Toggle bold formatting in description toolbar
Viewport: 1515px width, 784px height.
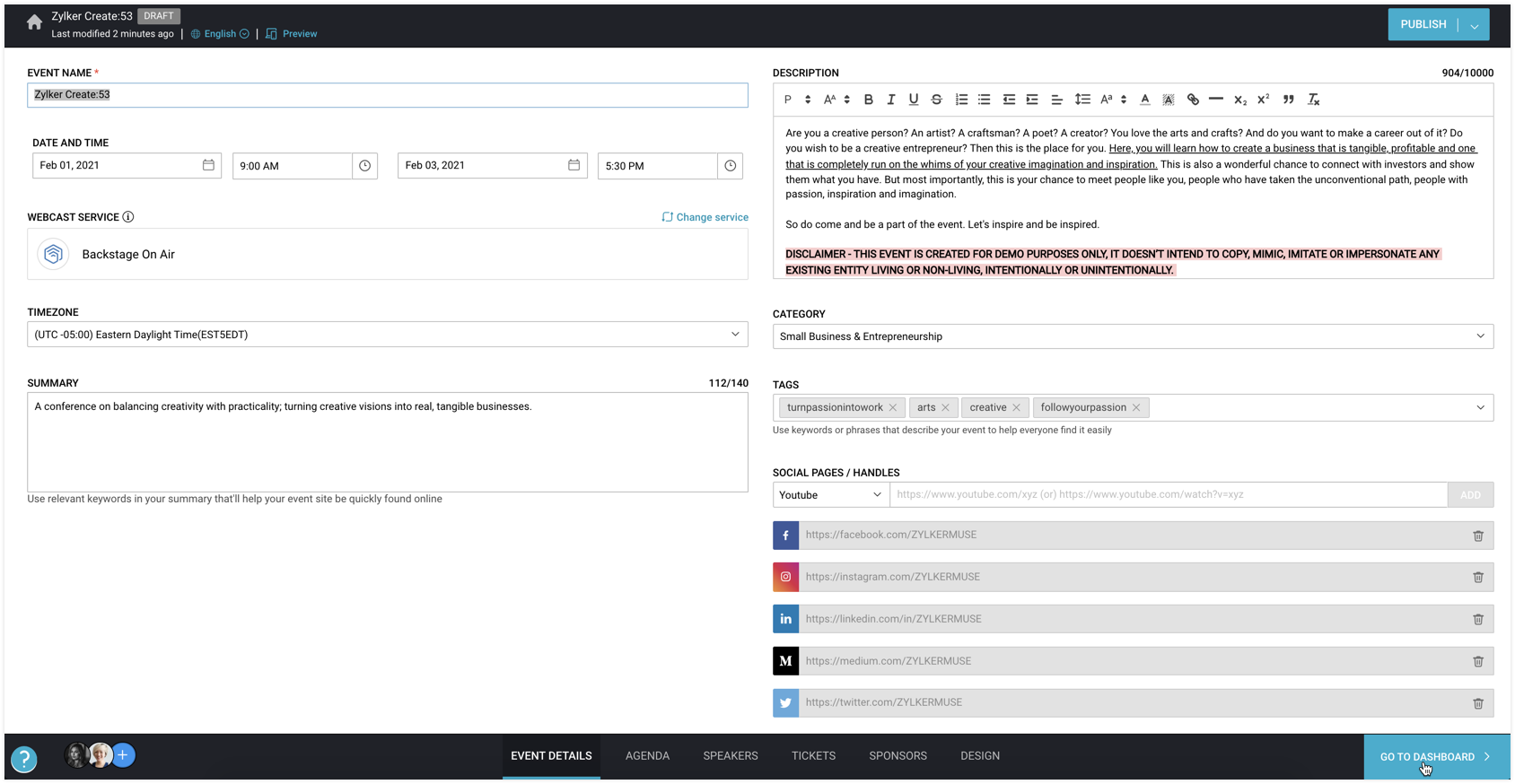coord(868,100)
